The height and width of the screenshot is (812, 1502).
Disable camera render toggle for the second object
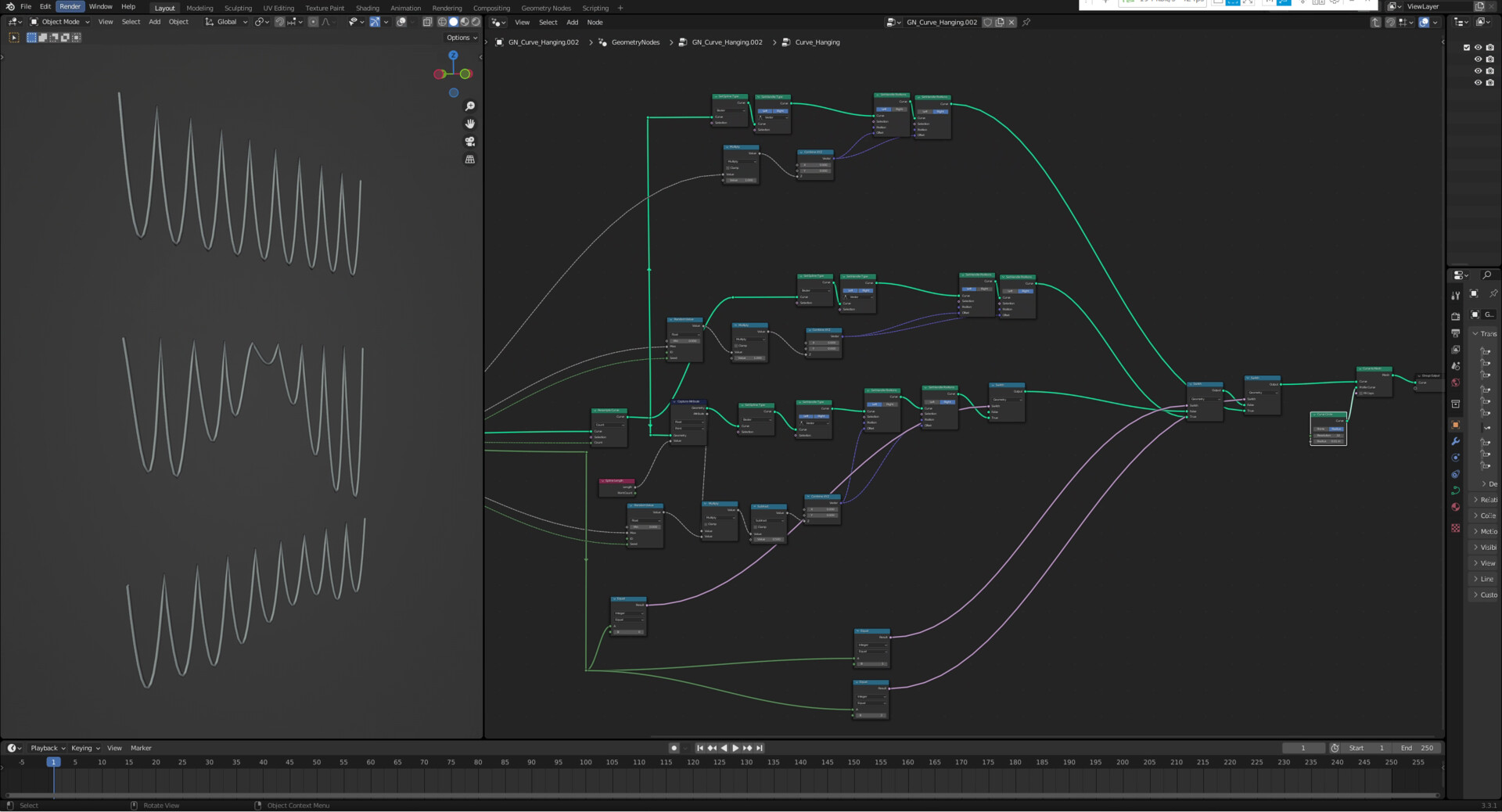point(1490,70)
